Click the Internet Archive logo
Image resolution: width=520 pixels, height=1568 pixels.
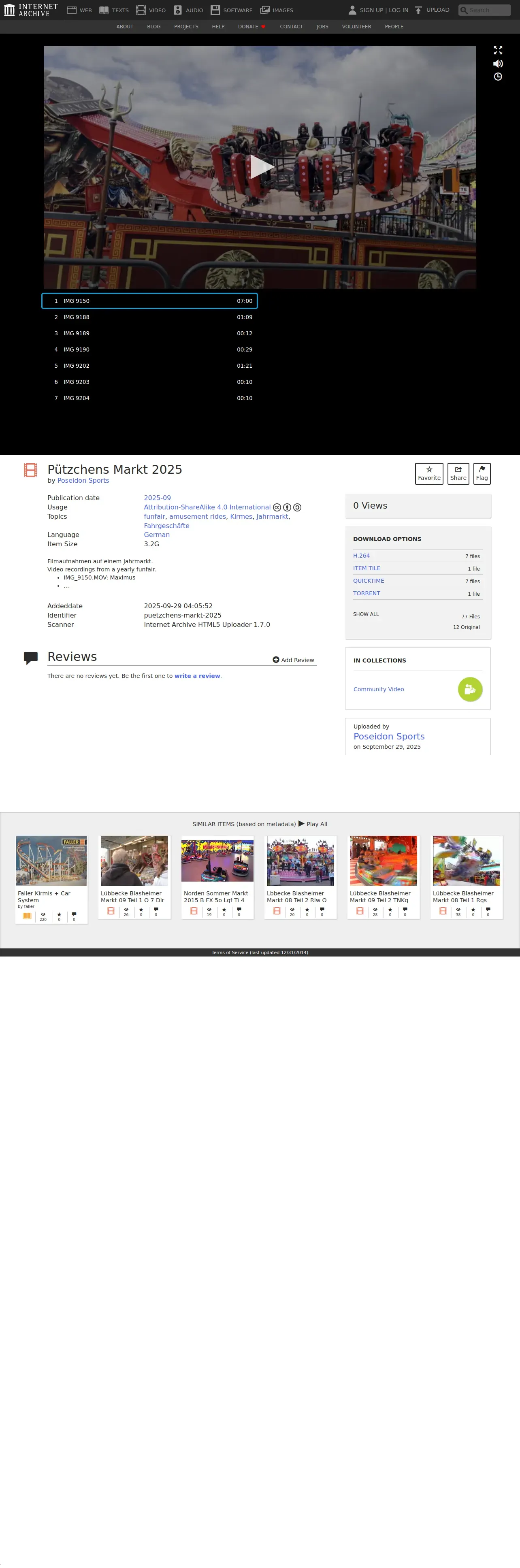tap(30, 10)
